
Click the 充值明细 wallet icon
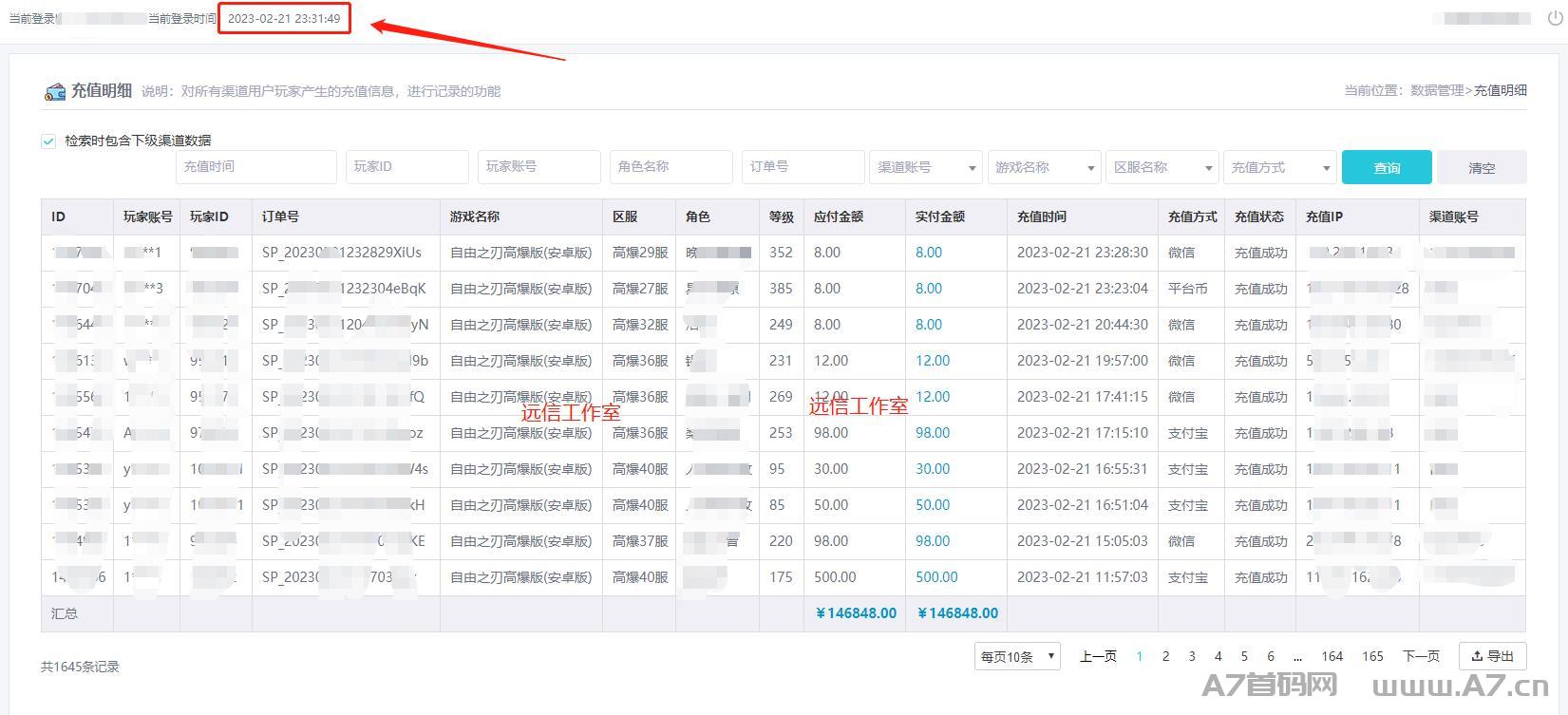pos(55,92)
